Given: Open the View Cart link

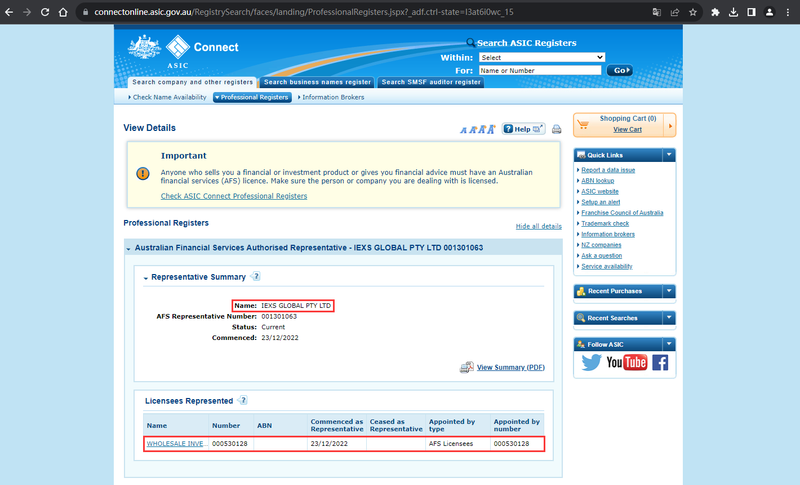Looking at the screenshot, I should tap(628, 130).
